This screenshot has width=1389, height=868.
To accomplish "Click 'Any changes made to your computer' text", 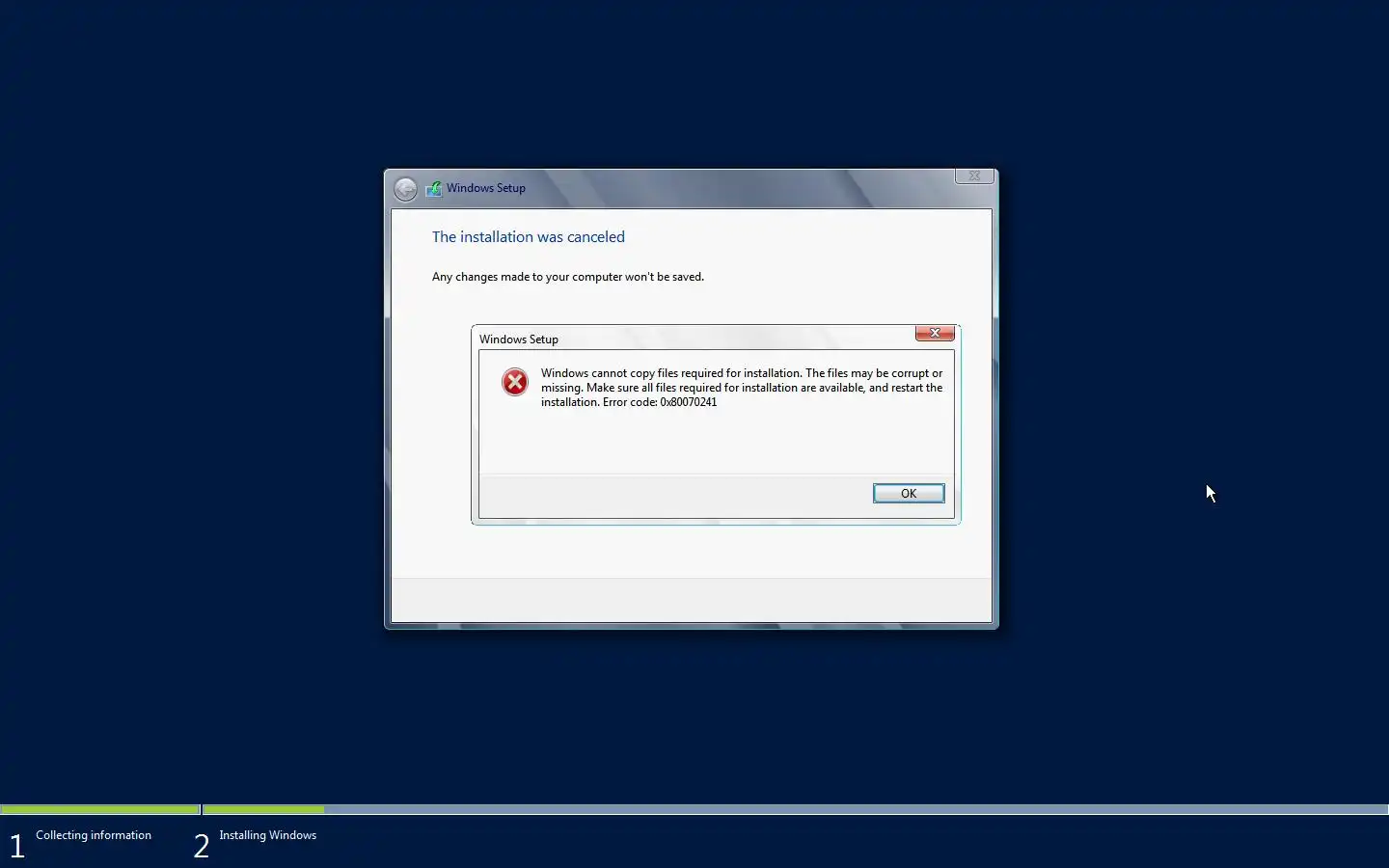I will [568, 277].
